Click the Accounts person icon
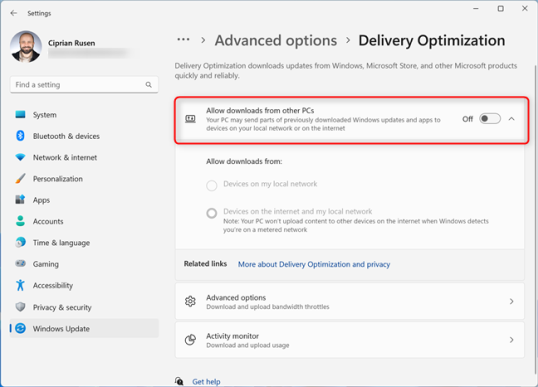 pyautogui.click(x=20, y=221)
